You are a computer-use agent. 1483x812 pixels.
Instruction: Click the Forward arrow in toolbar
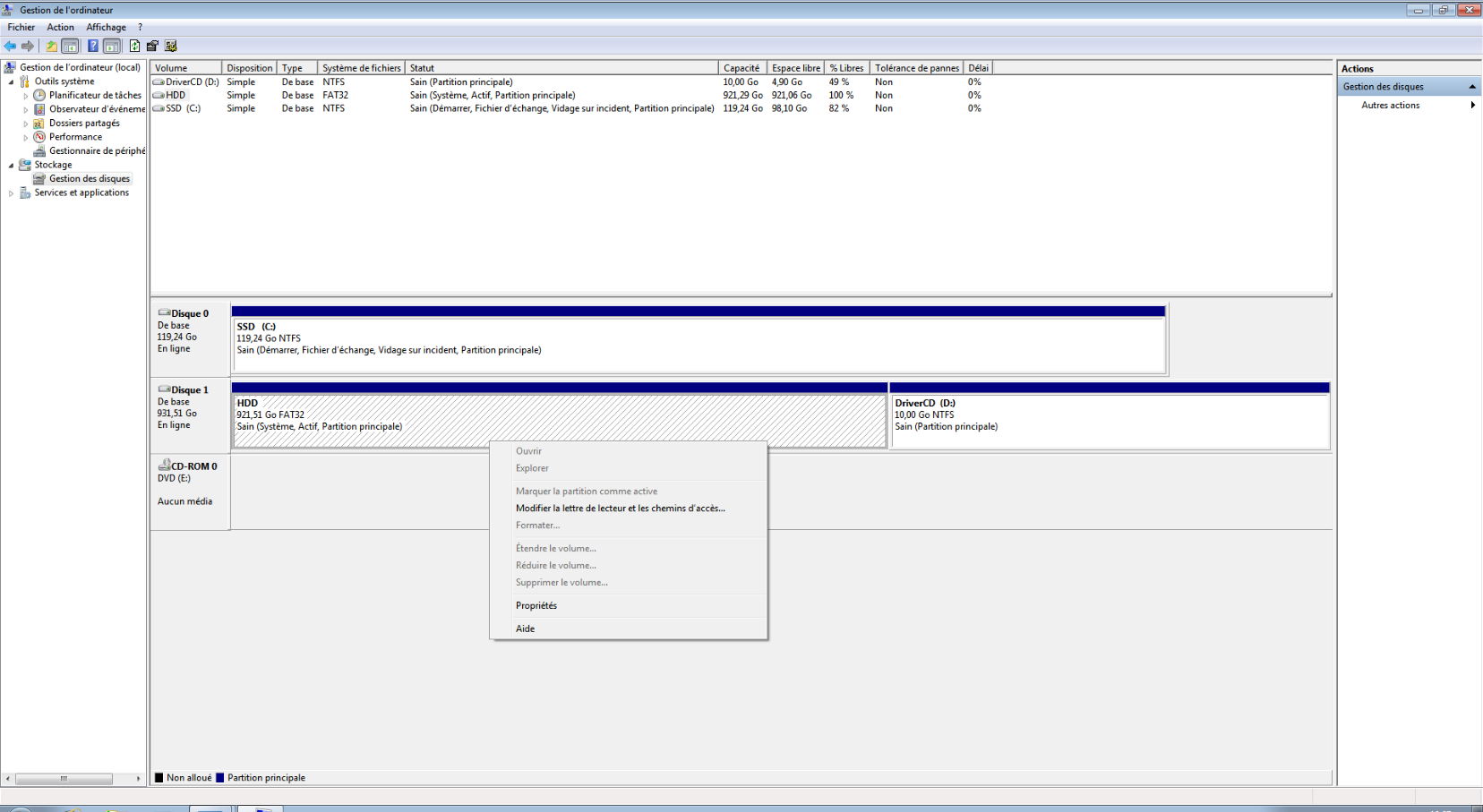[28, 46]
